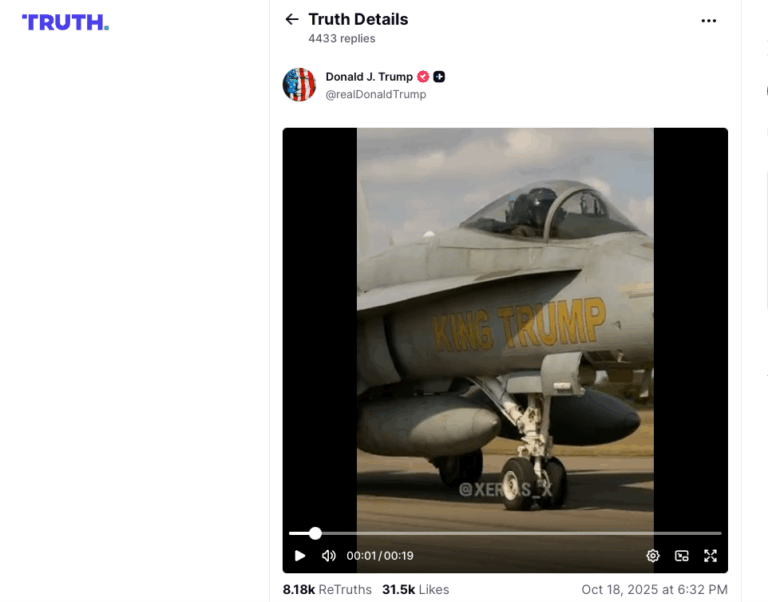View the 31.5k Likes list
Image resolution: width=768 pixels, height=602 pixels.
click(415, 589)
